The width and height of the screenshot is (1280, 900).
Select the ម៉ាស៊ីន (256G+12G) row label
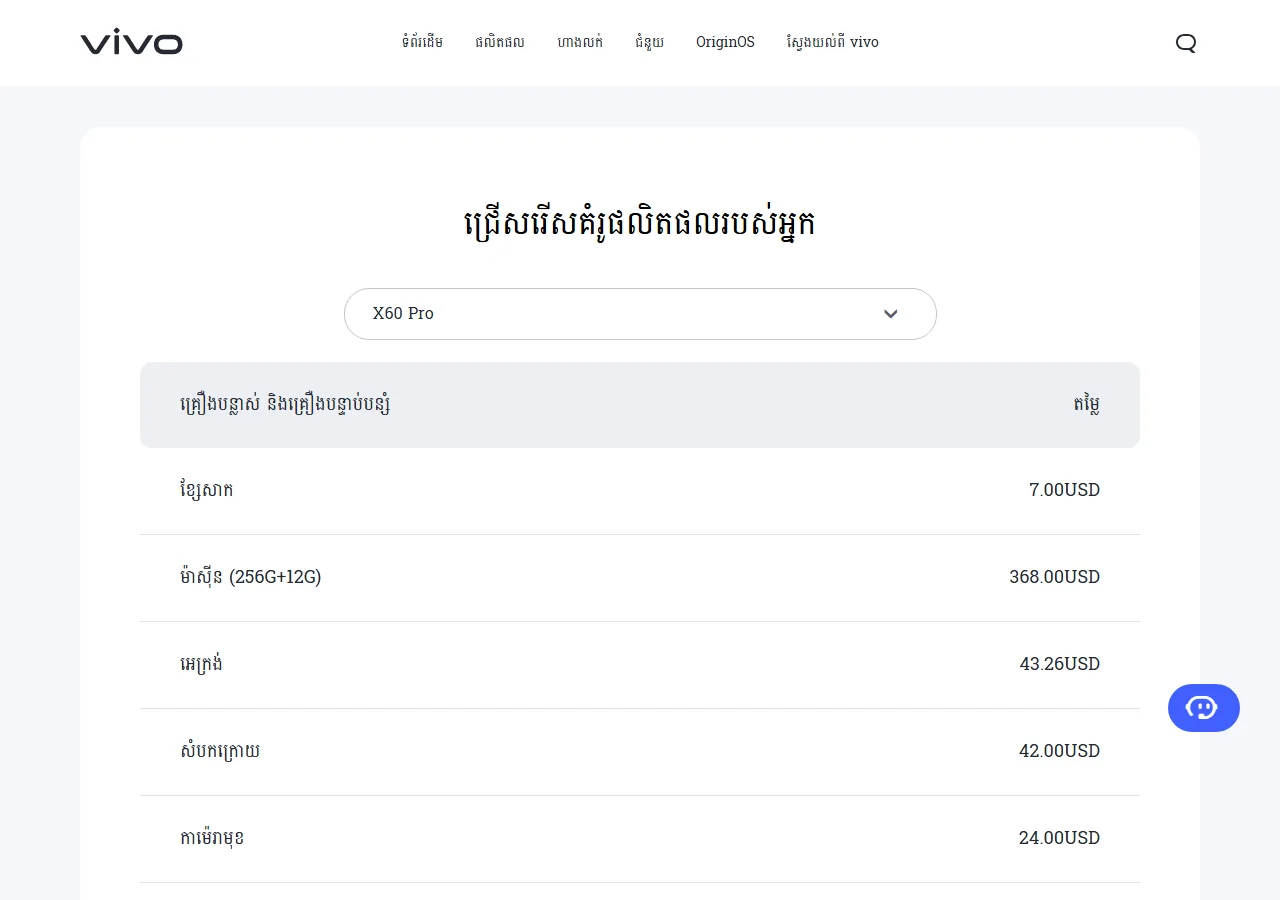(251, 577)
